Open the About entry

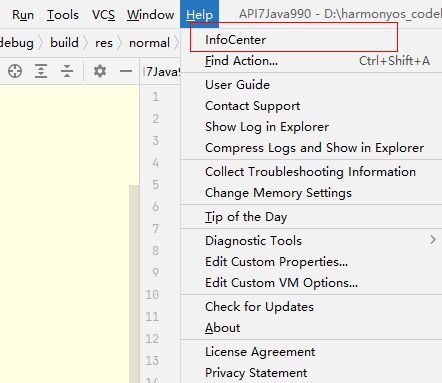tap(311, 328)
